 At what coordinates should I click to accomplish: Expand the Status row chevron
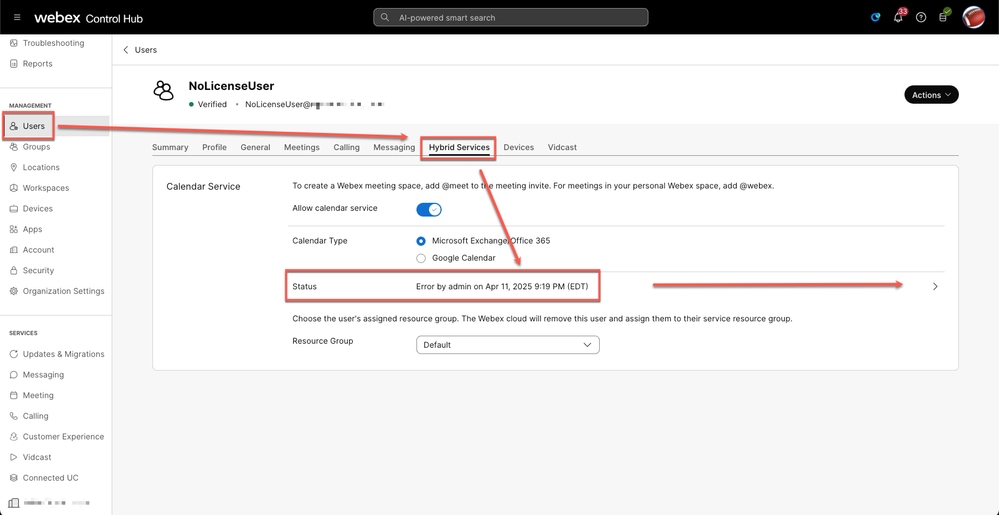935,287
